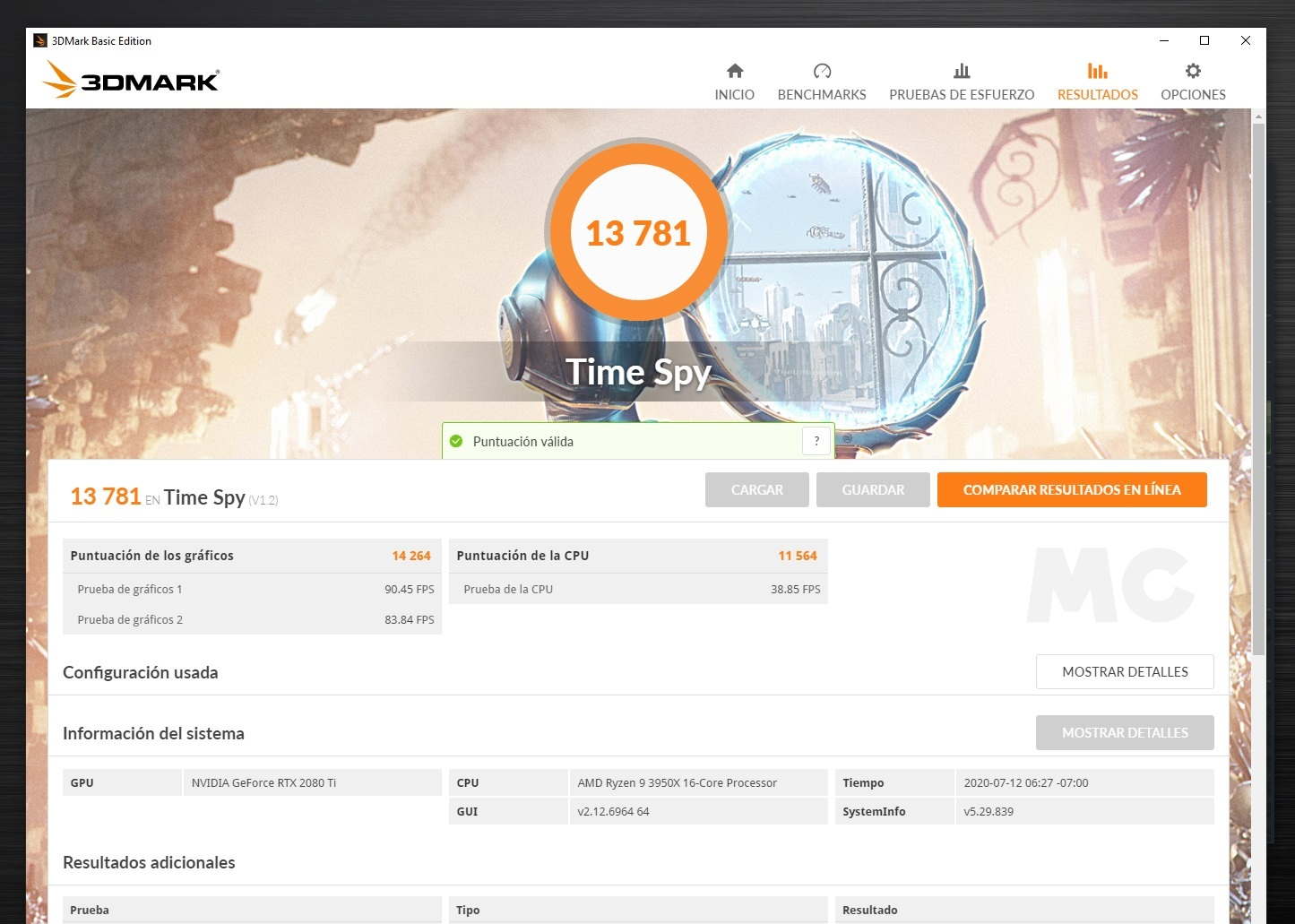The width and height of the screenshot is (1295, 924).
Task: Click Comparar Resultados en Línea button
Action: click(x=1071, y=489)
